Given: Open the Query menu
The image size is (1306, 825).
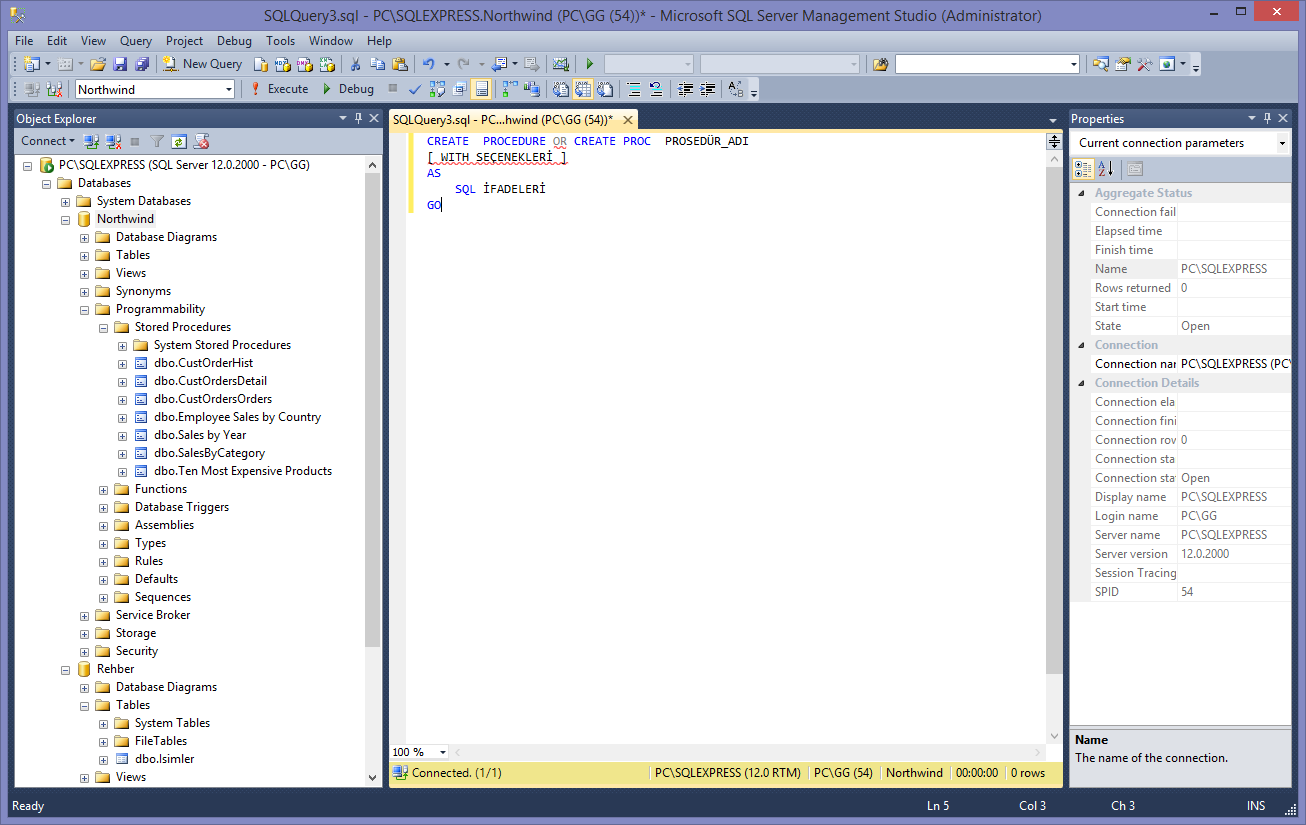Looking at the screenshot, I should [135, 41].
